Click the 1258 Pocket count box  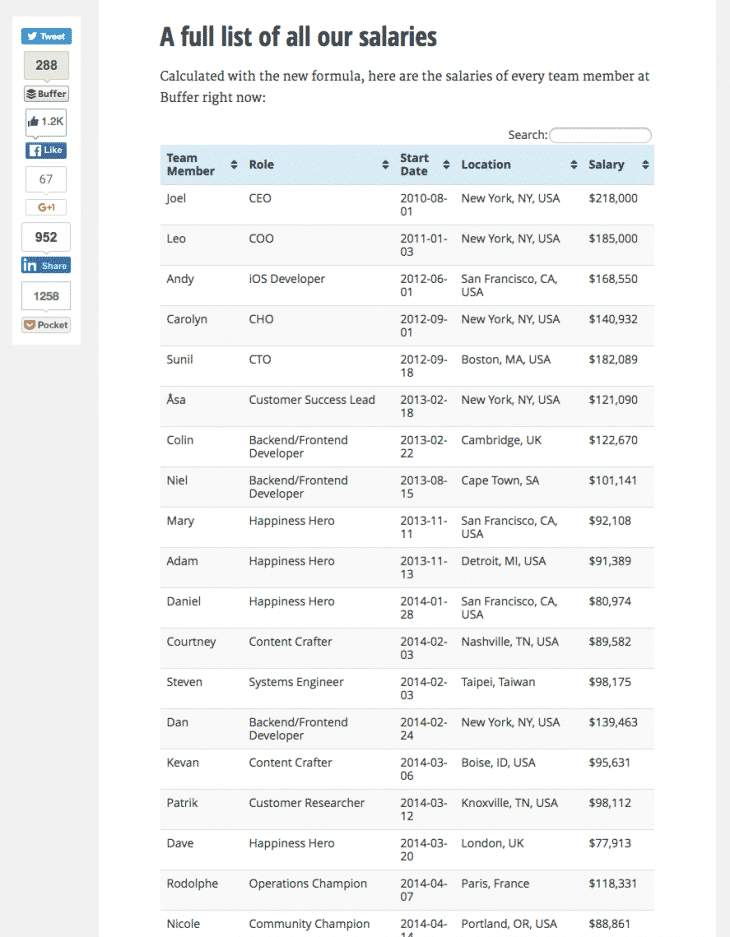click(46, 296)
